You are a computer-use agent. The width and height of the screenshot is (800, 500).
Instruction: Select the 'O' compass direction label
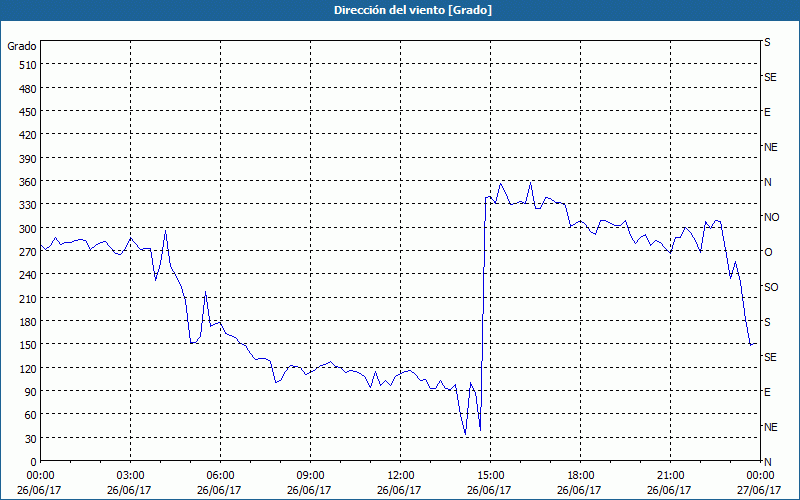[x=768, y=253]
